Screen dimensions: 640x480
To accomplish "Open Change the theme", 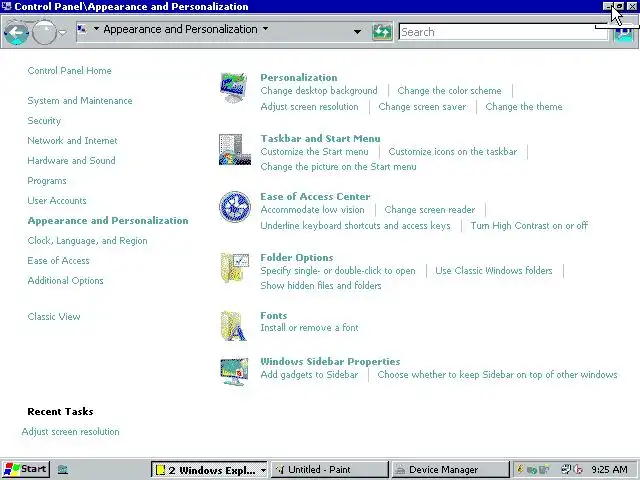I will 524,107.
